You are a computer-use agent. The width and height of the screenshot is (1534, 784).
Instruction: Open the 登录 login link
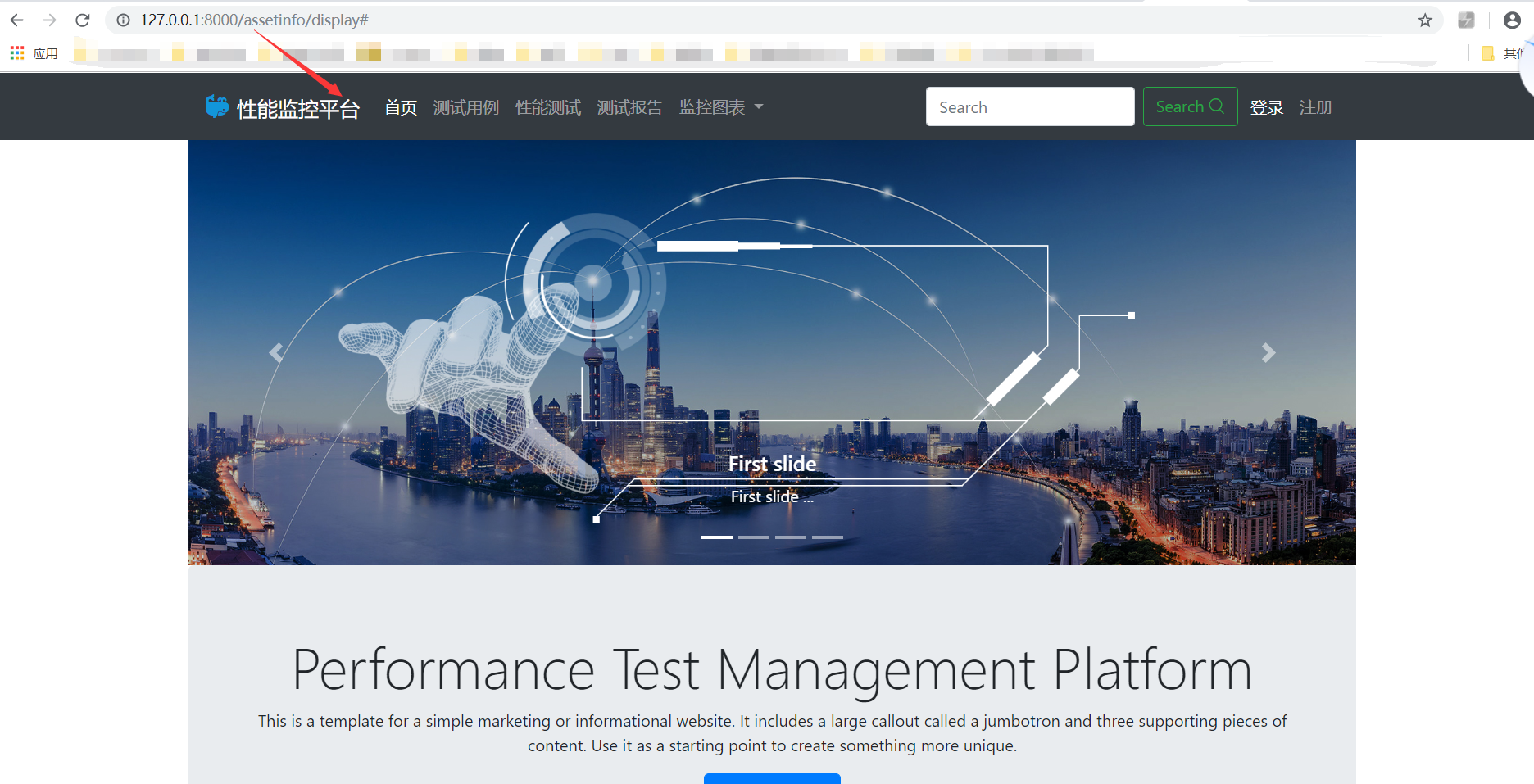point(1267,107)
